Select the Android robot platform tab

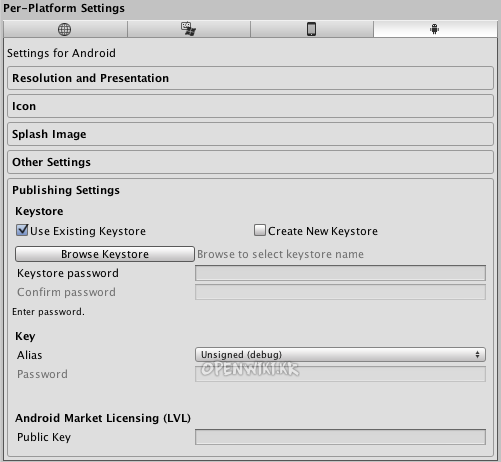coord(435,29)
